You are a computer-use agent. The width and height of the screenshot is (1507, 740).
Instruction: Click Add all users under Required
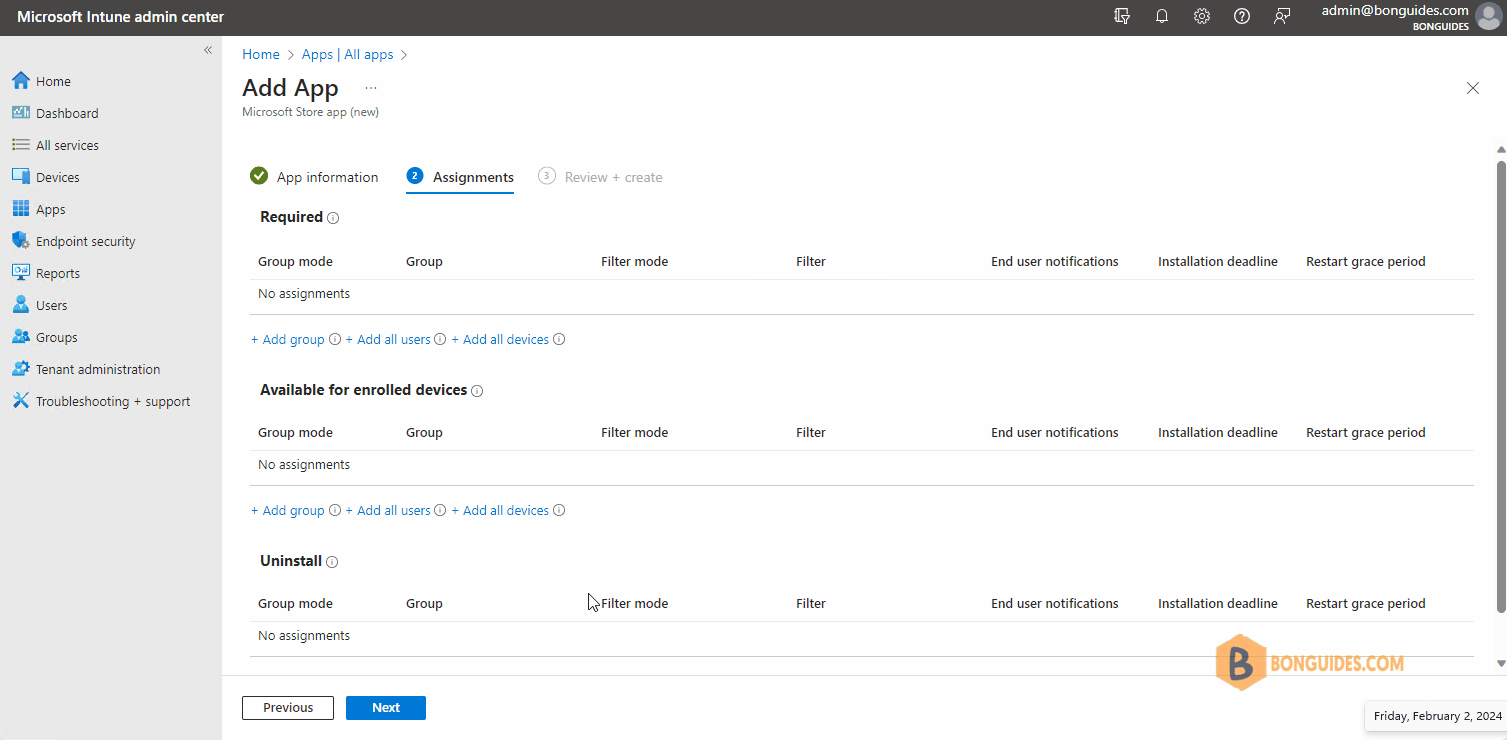pyautogui.click(x=388, y=339)
